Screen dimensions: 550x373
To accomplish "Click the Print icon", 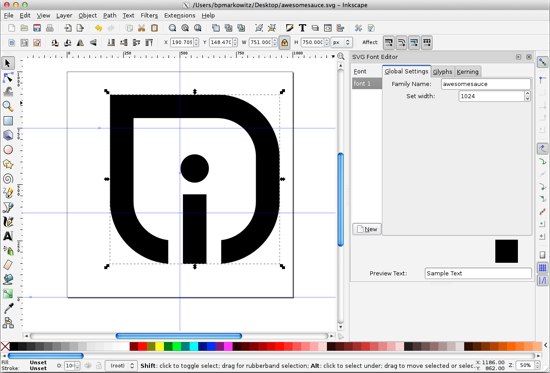I will (x=50, y=28).
